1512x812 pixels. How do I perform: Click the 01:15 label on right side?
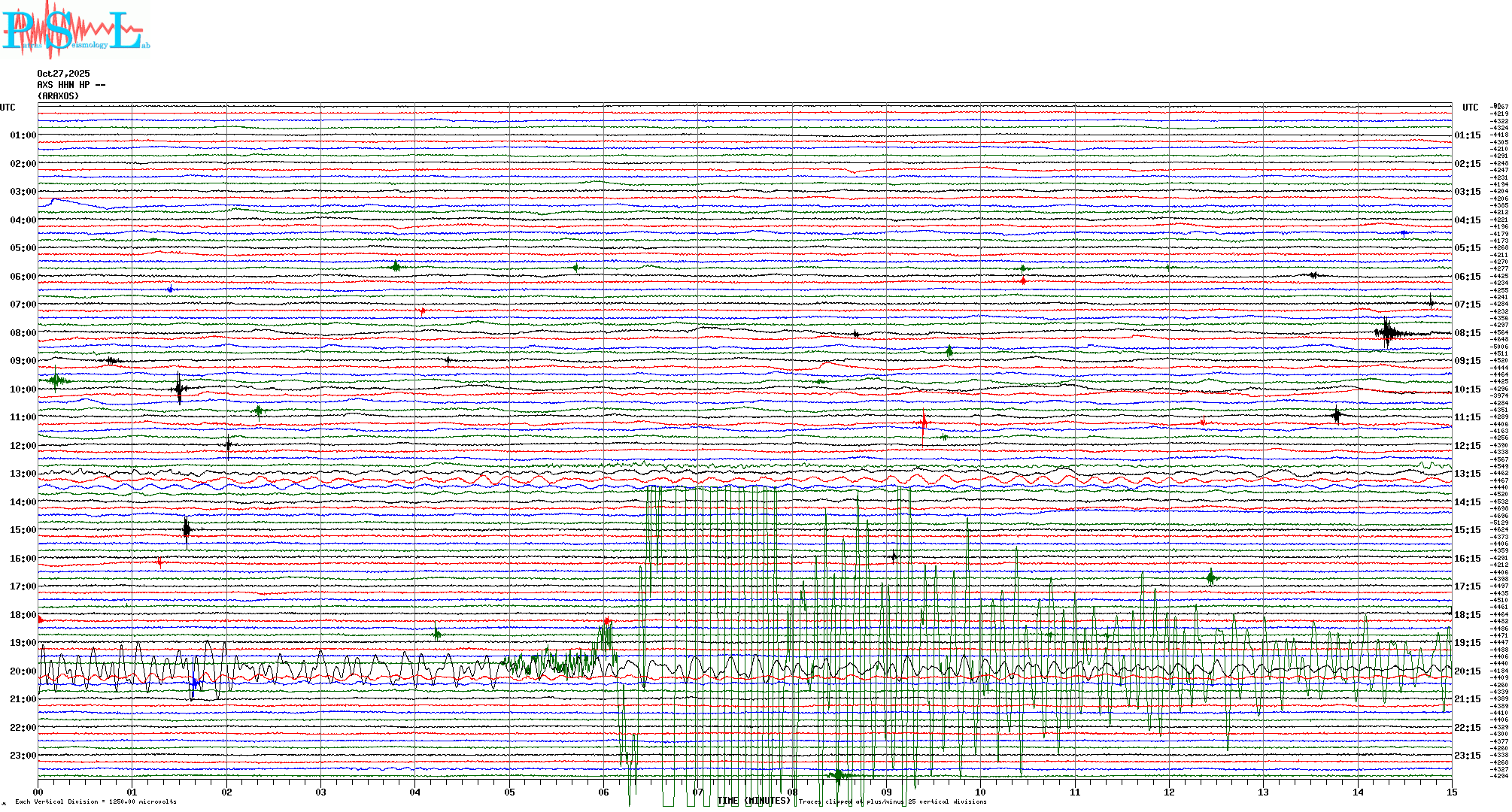click(x=1467, y=136)
